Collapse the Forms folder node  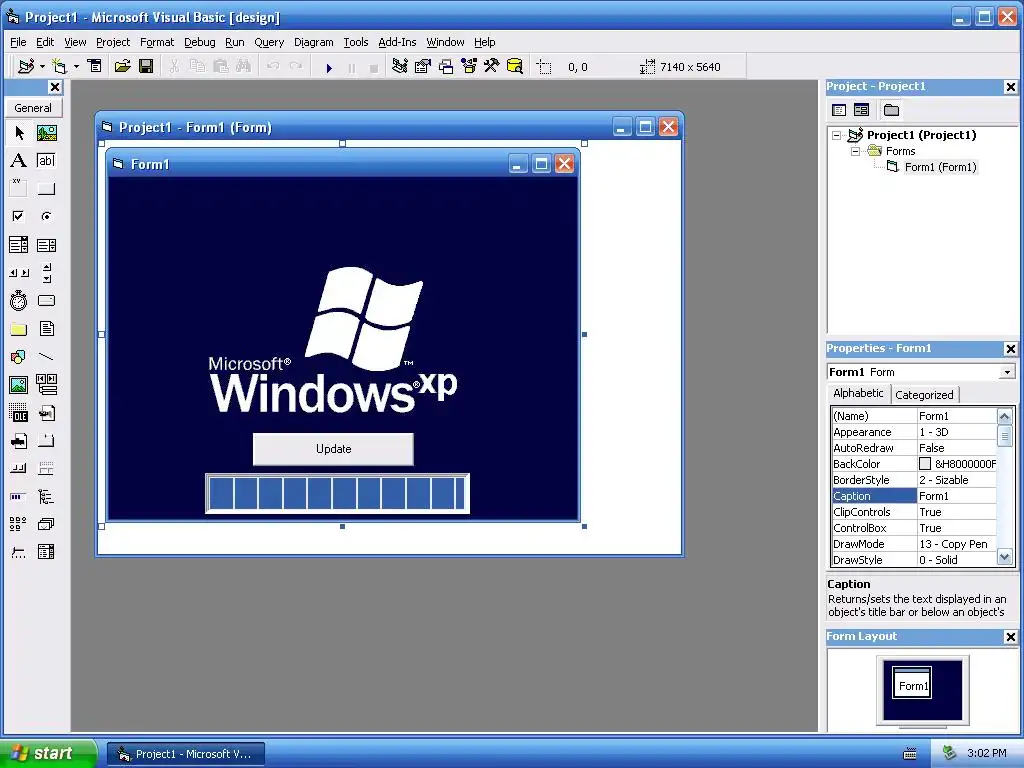pyautogui.click(x=856, y=152)
